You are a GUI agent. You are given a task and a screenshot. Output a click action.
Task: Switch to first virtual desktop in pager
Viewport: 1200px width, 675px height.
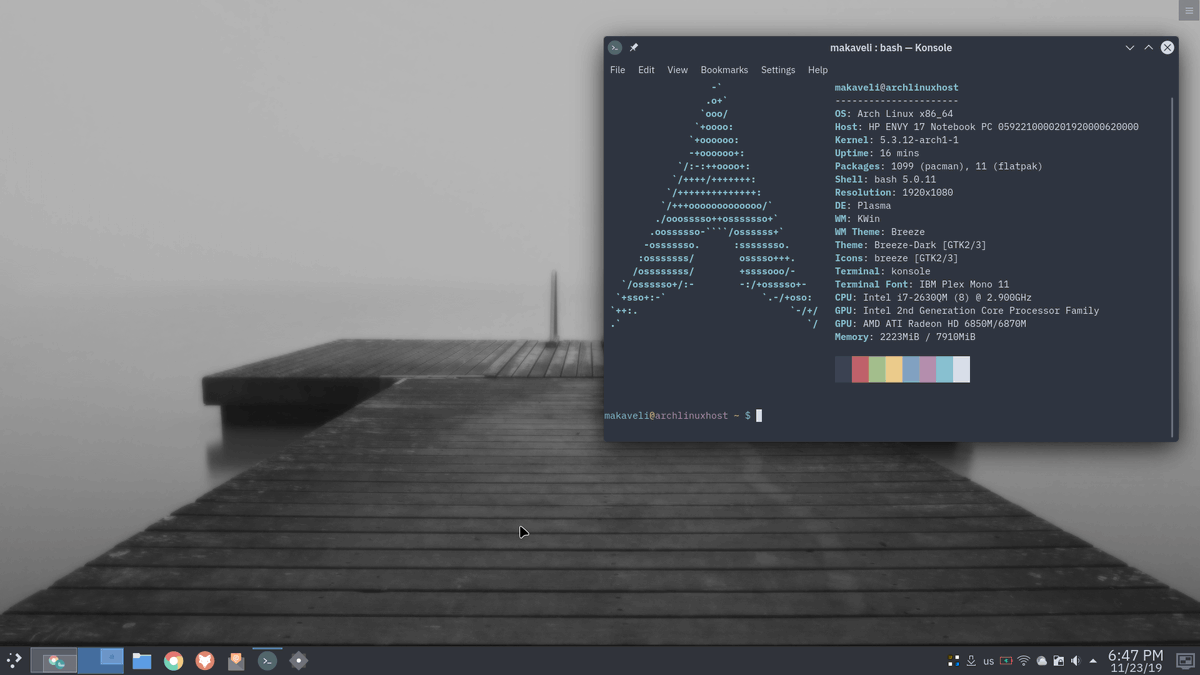point(54,660)
